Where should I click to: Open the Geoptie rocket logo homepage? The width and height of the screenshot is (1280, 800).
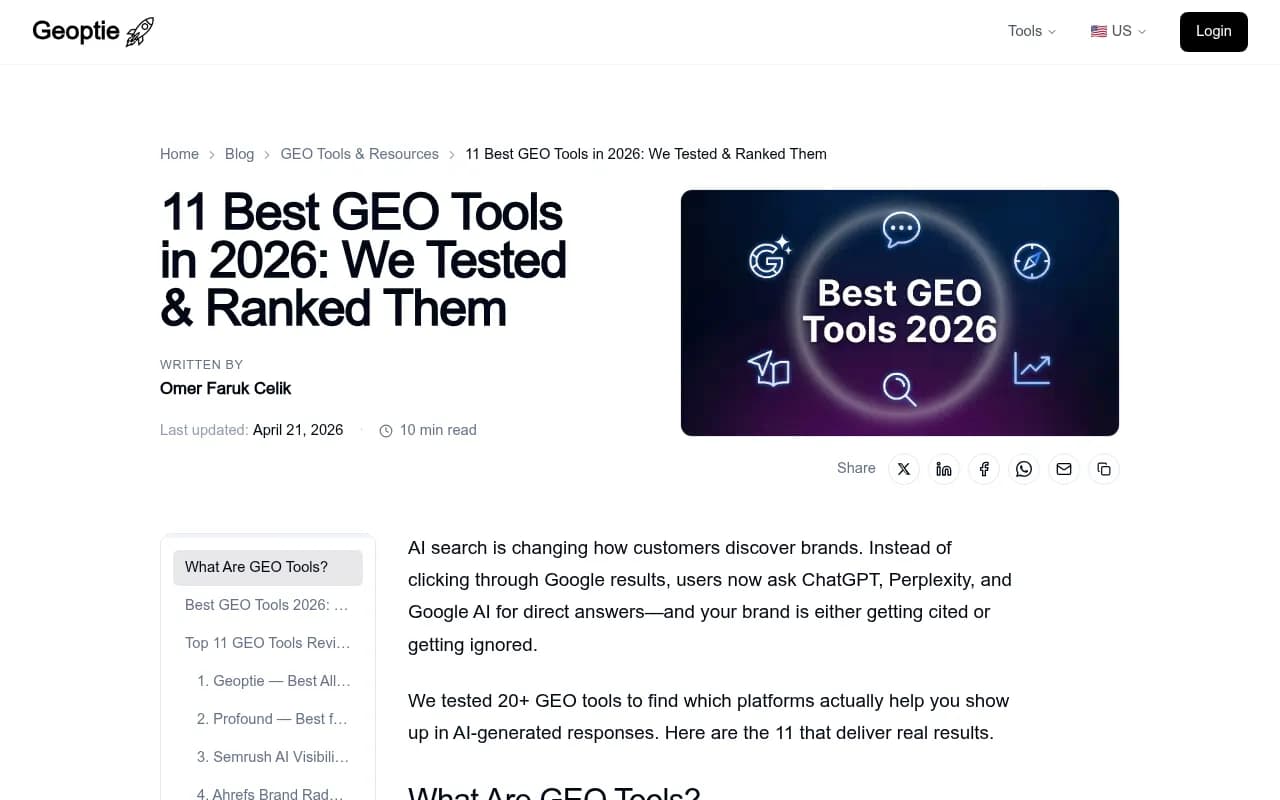point(93,31)
